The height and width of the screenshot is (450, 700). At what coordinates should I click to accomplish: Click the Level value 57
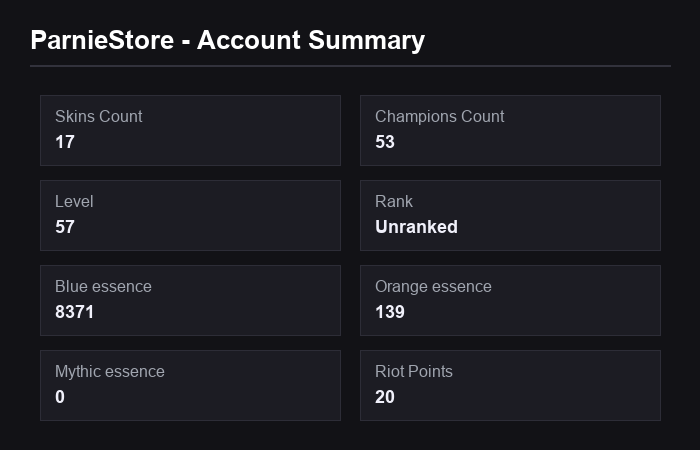pyautogui.click(x=65, y=227)
